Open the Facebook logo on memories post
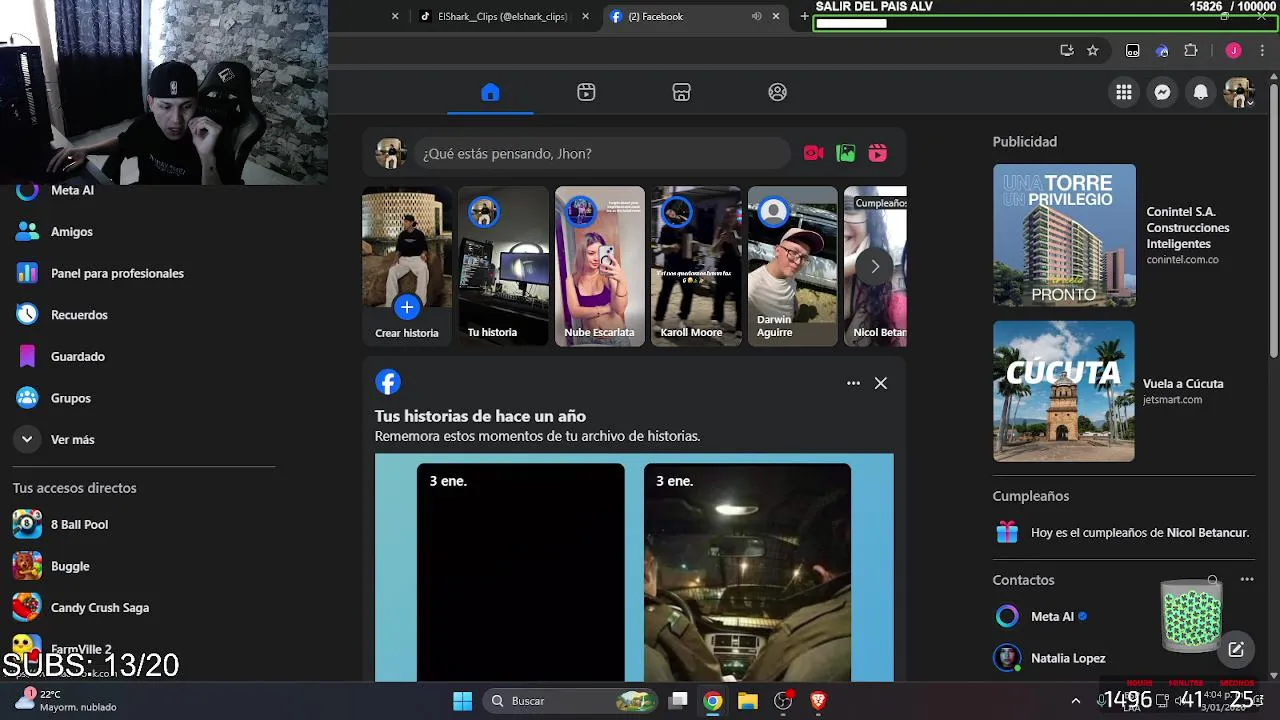The height and width of the screenshot is (720, 1280). [x=388, y=382]
